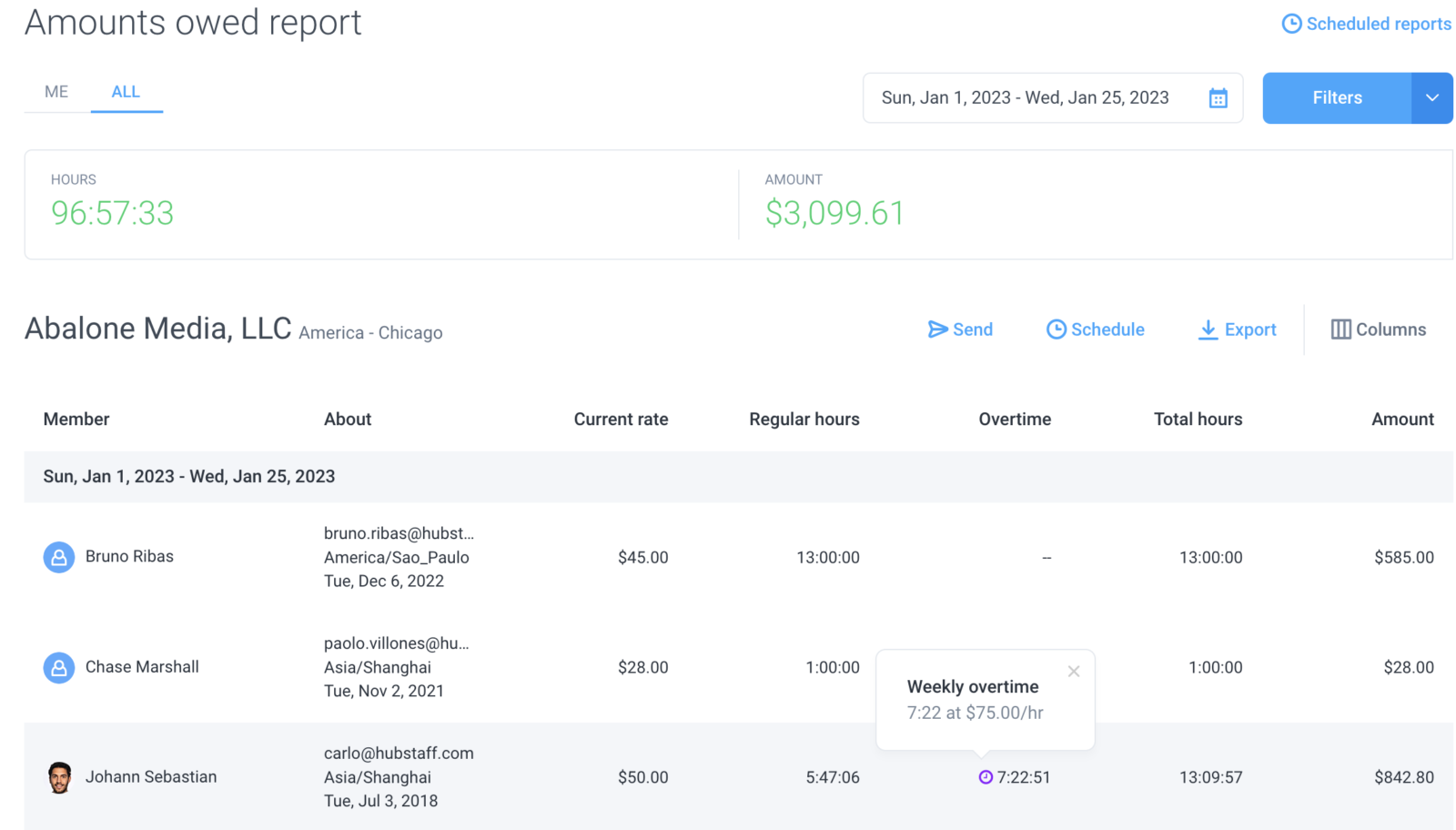
Task: Click the Total hours column header
Action: click(1198, 420)
